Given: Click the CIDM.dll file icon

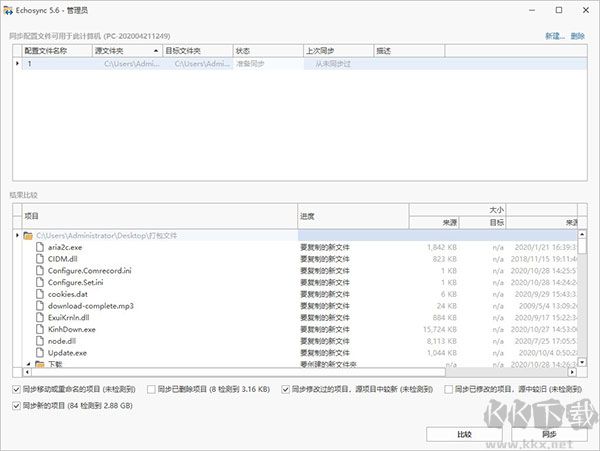Looking at the screenshot, I should [x=39, y=258].
